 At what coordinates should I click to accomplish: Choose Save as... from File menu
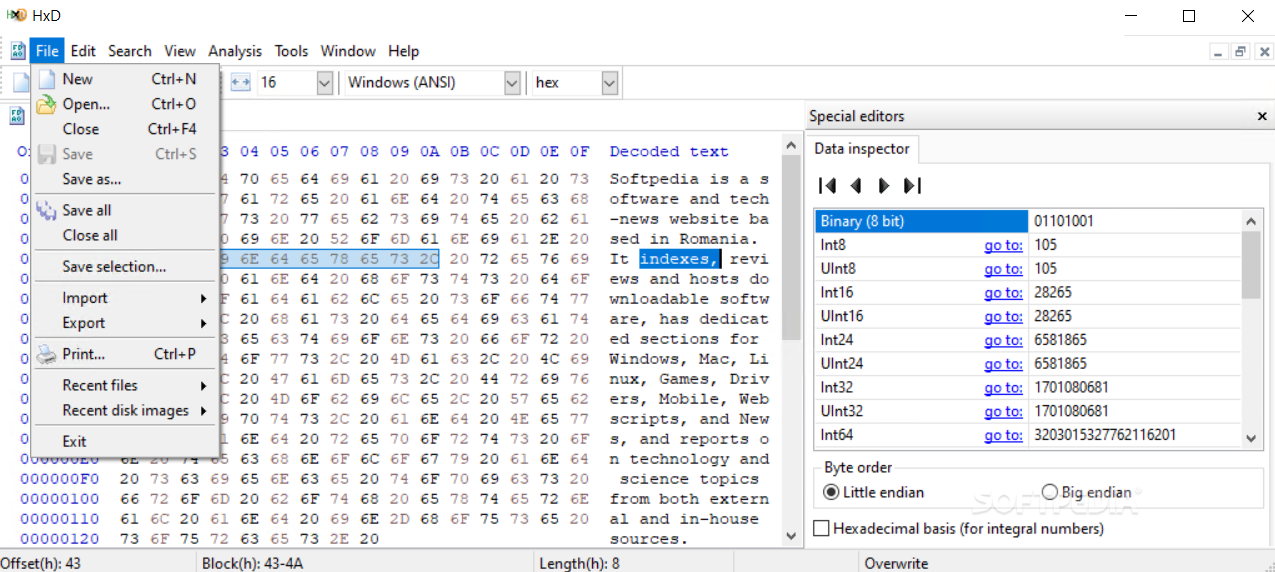(125, 179)
